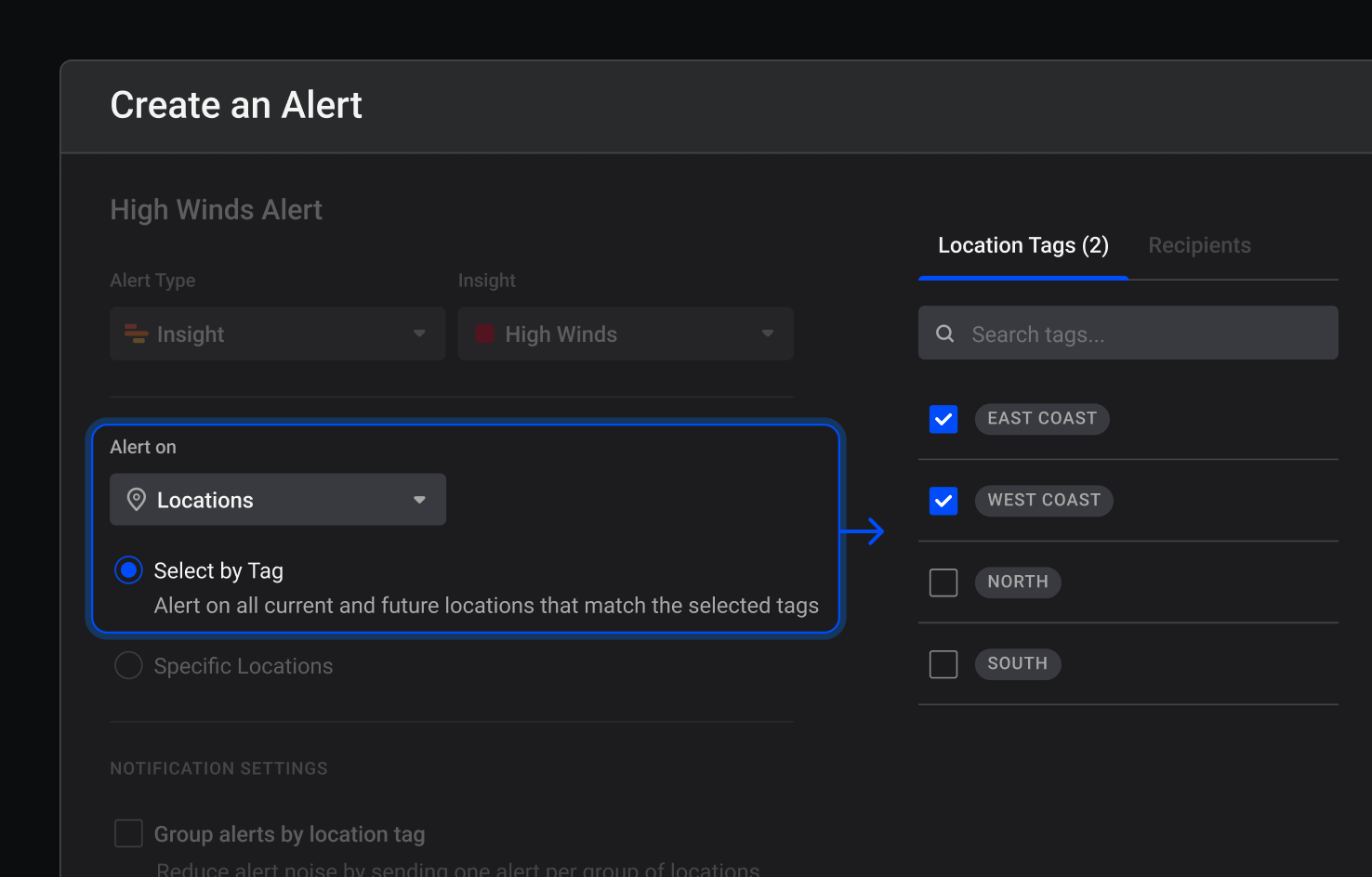This screenshot has width=1372, height=877.
Task: Click the WEST COAST tag label
Action: tap(1044, 501)
